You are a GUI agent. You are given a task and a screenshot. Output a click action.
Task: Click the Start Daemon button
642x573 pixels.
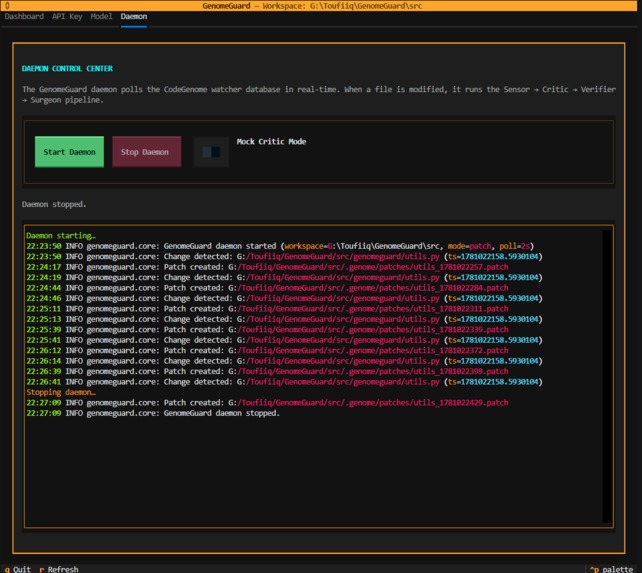[x=69, y=152]
